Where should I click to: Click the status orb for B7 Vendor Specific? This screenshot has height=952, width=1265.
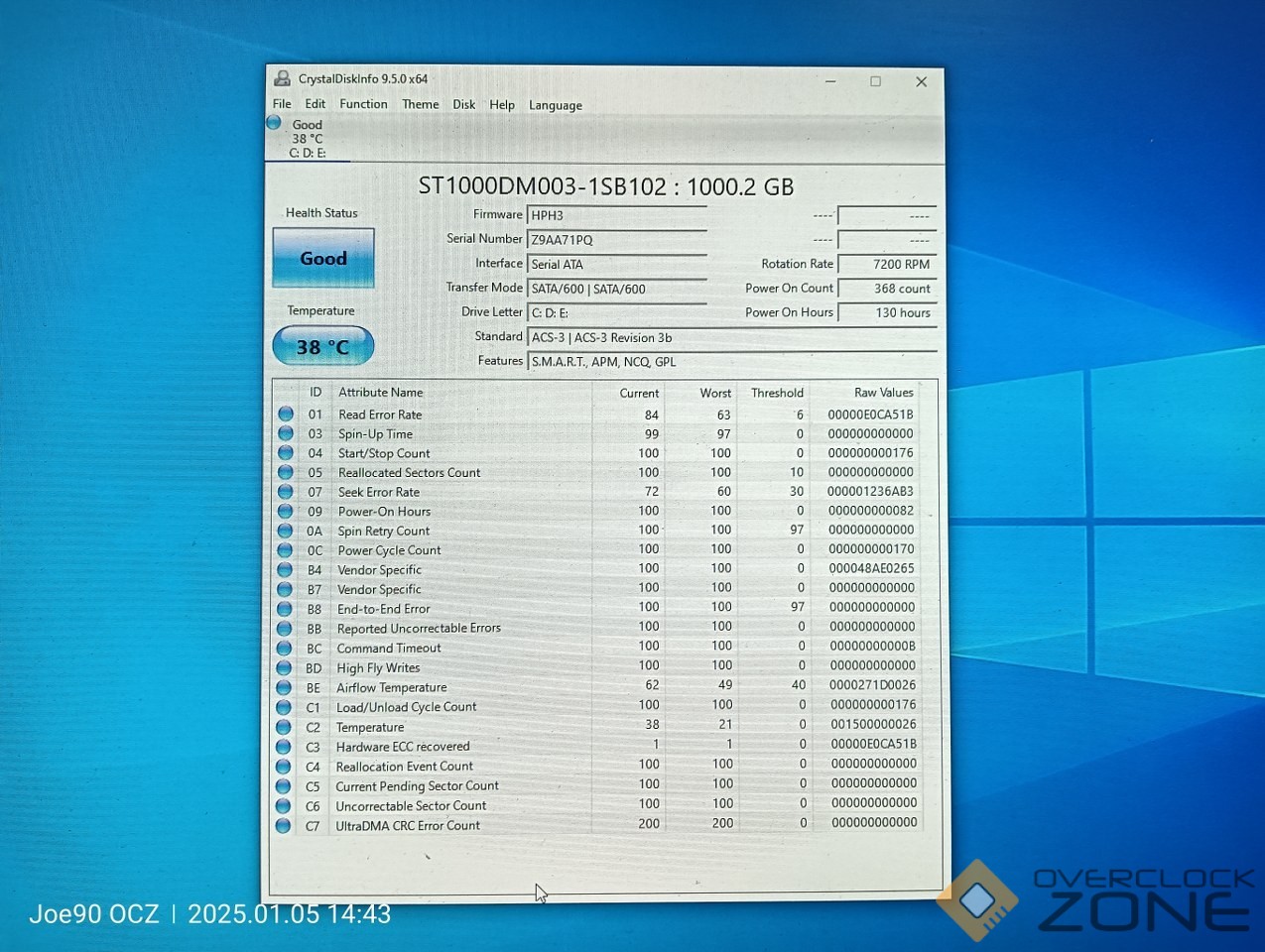(285, 589)
